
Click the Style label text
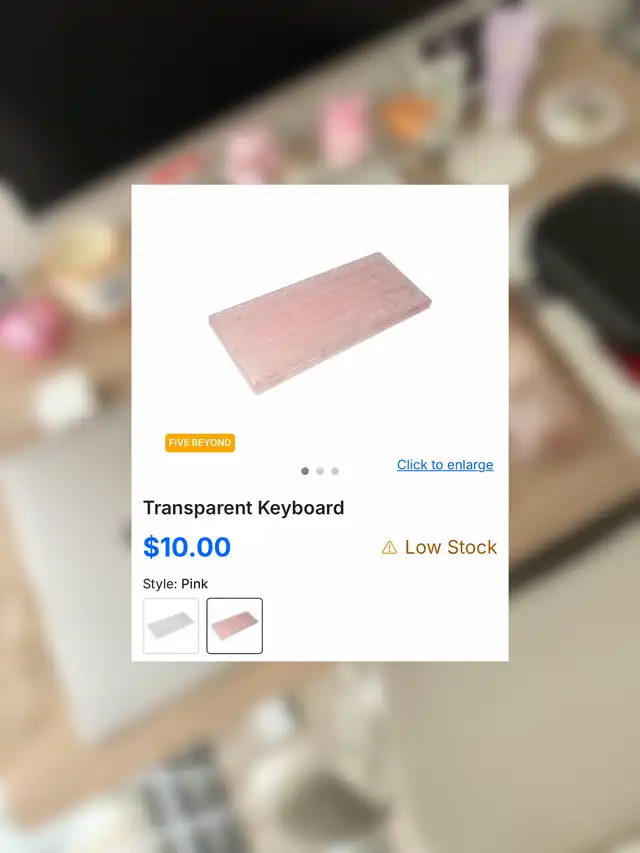pos(160,584)
